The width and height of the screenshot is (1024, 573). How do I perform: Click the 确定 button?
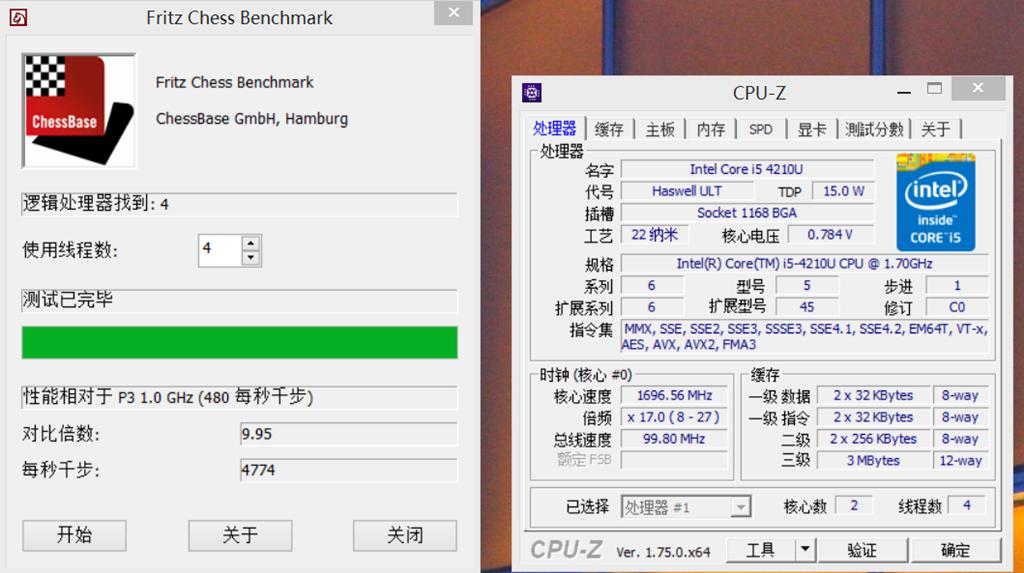[x=955, y=550]
